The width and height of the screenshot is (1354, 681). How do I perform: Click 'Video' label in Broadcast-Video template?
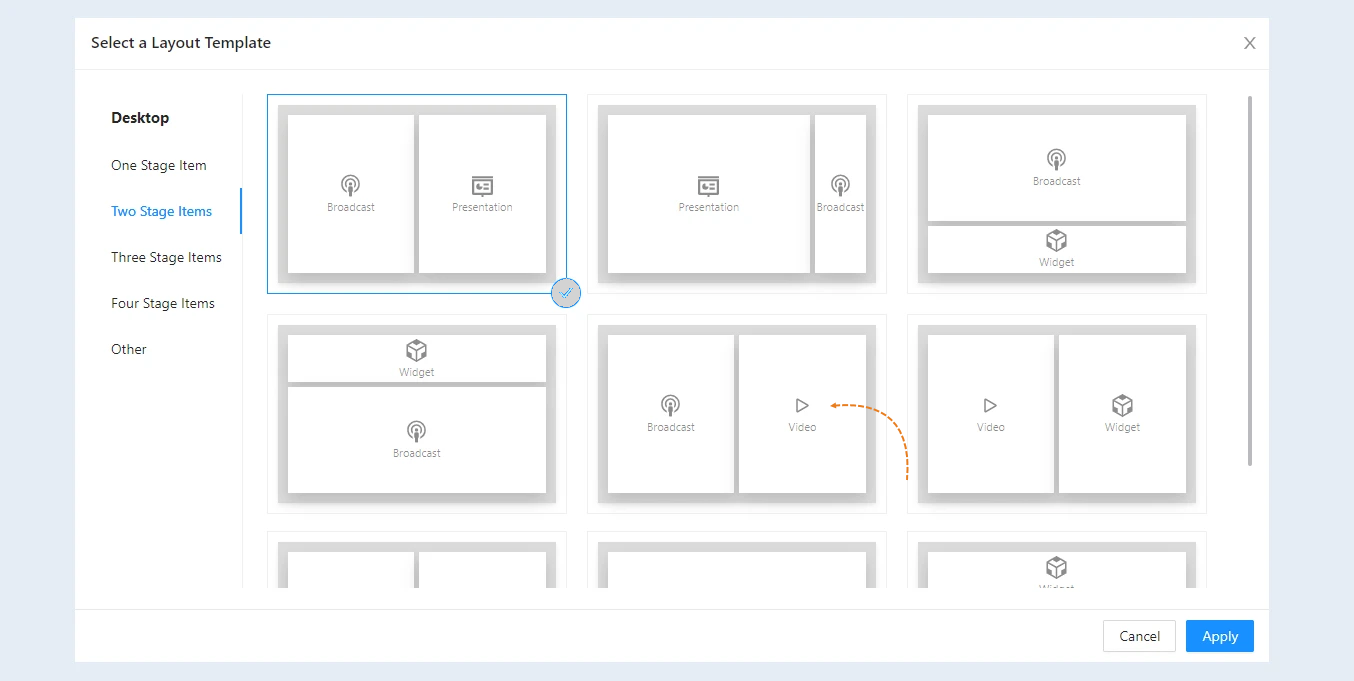802,428
